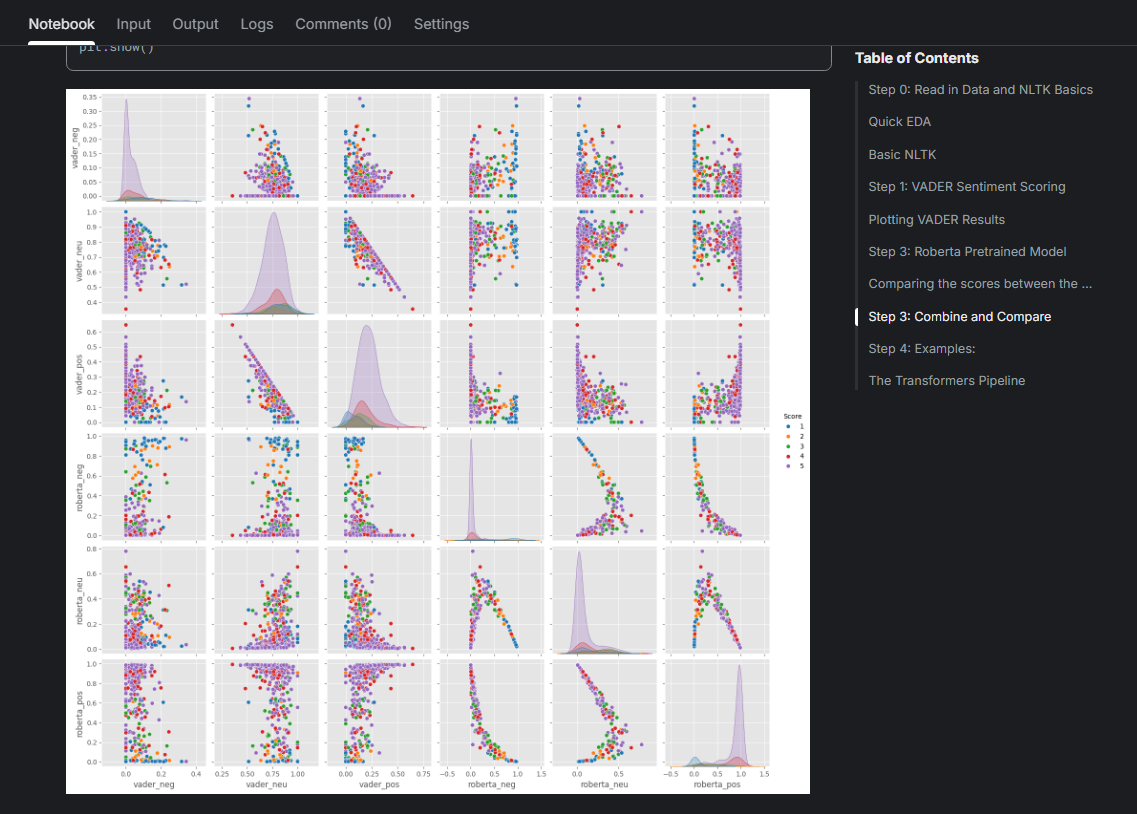Navigate to Step 4: Examples section
Viewport: 1137px width, 814px height.
point(921,349)
